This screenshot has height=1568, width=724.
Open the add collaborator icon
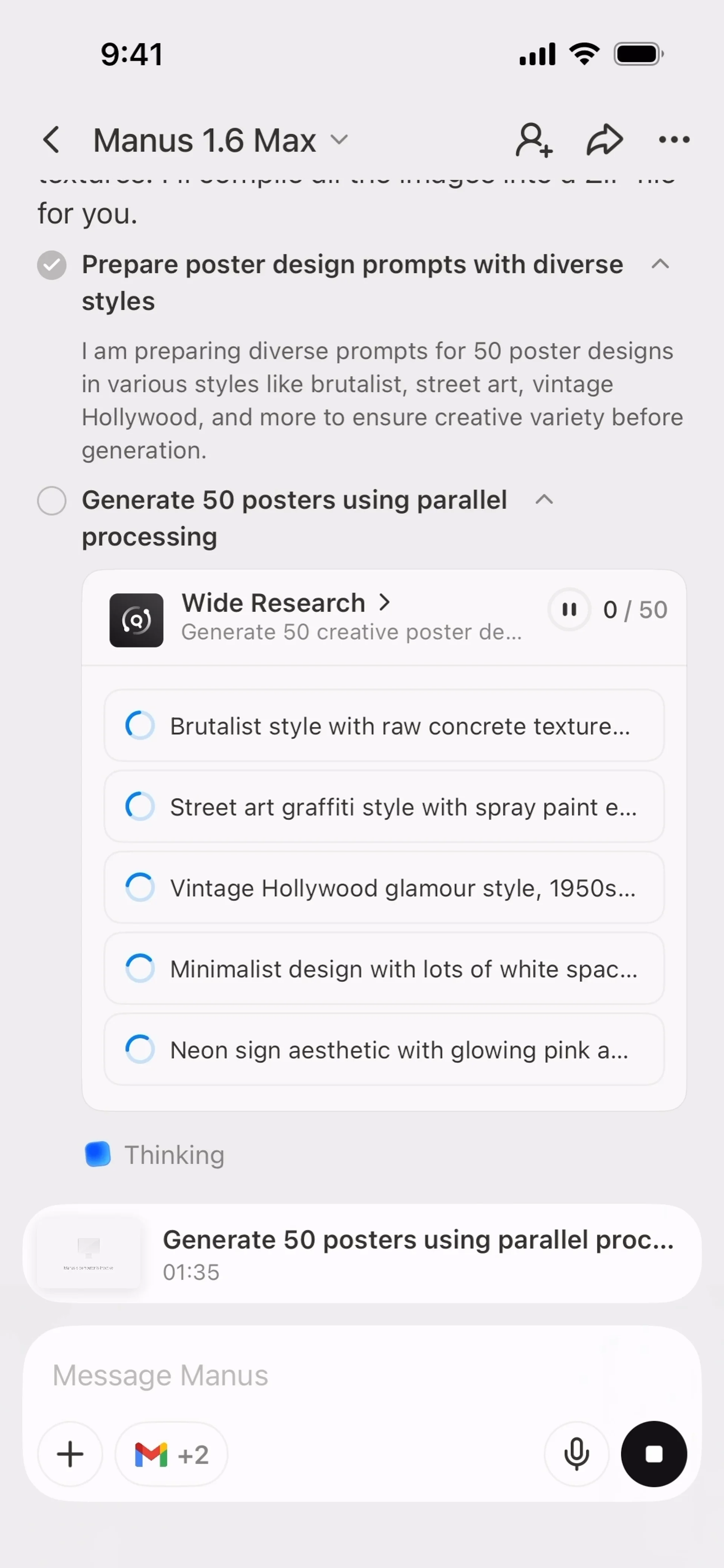(x=534, y=140)
